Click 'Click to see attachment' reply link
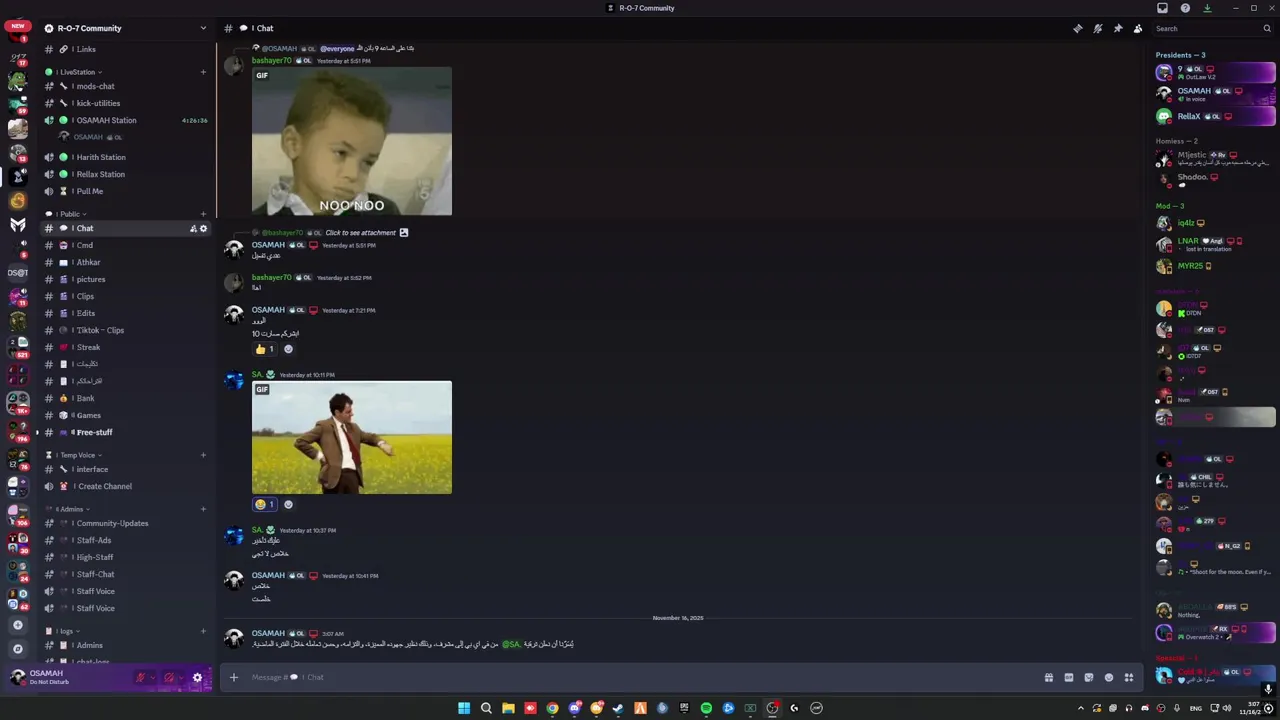The height and width of the screenshot is (720, 1280). [360, 233]
